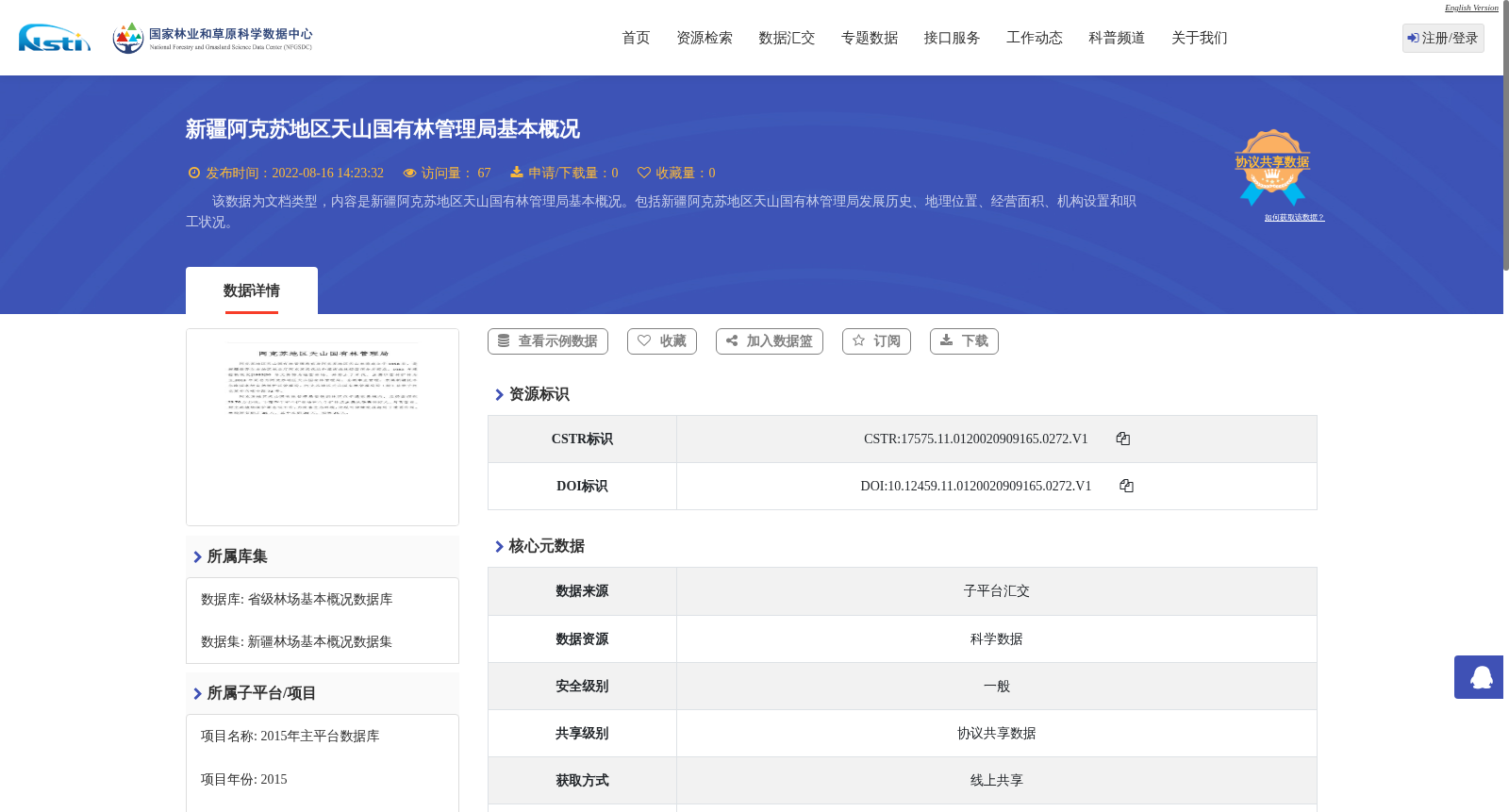Click the 国家林业和草原科学数据中心 logo
The width and height of the screenshot is (1509, 812).
tap(212, 38)
